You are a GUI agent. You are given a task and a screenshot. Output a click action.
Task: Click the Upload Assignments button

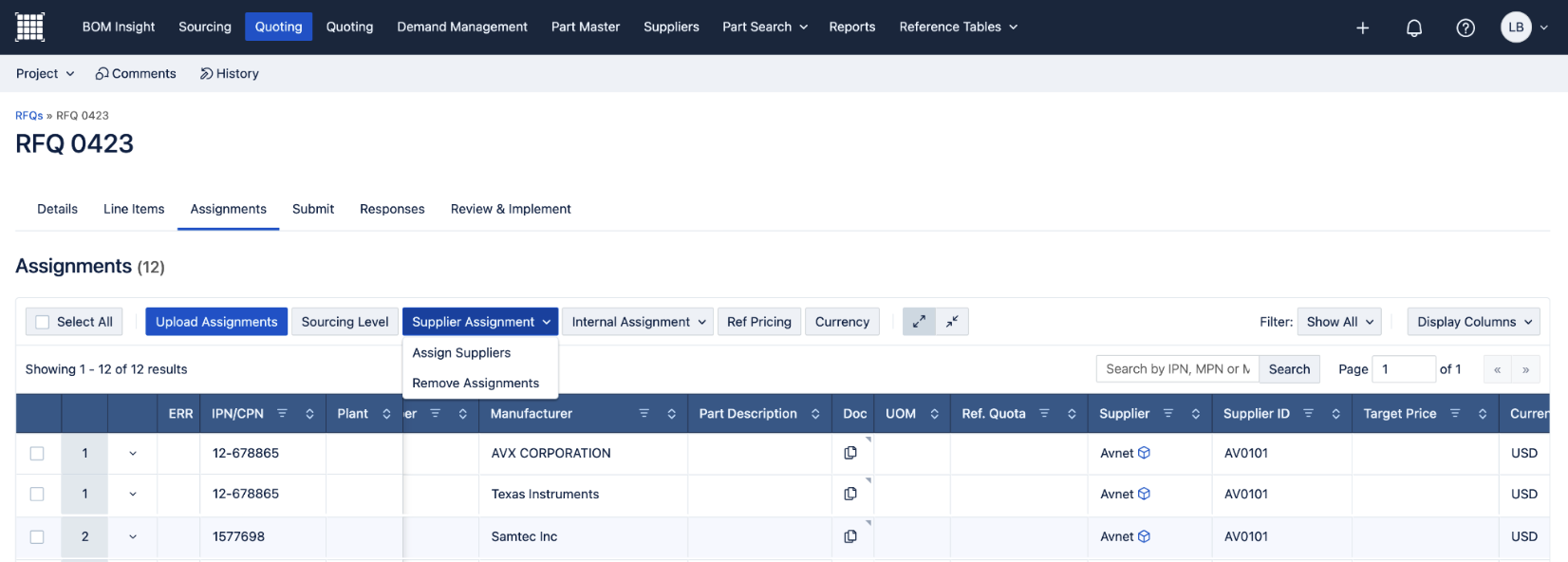216,322
